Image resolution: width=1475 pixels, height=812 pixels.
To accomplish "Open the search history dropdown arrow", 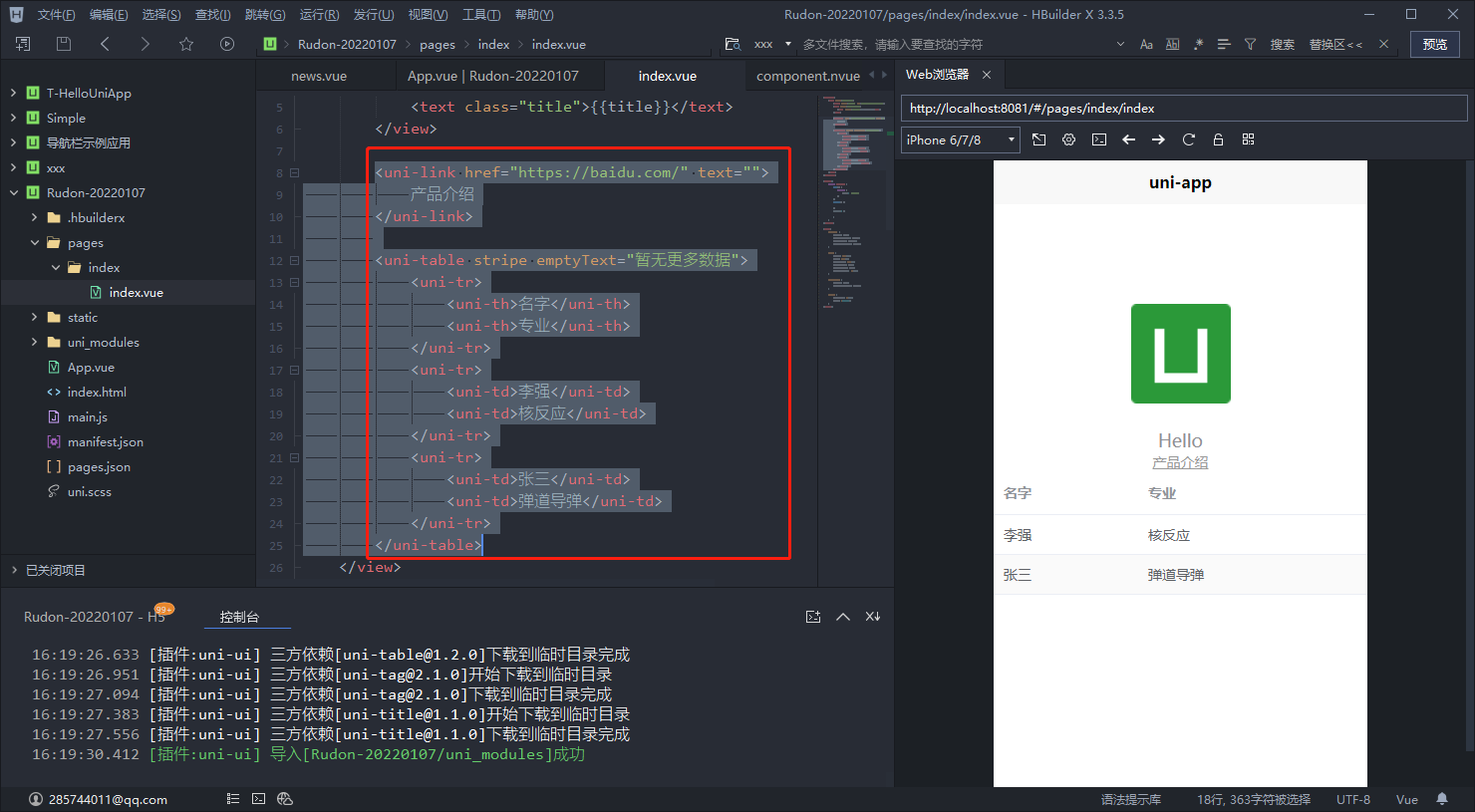I will point(1120,44).
